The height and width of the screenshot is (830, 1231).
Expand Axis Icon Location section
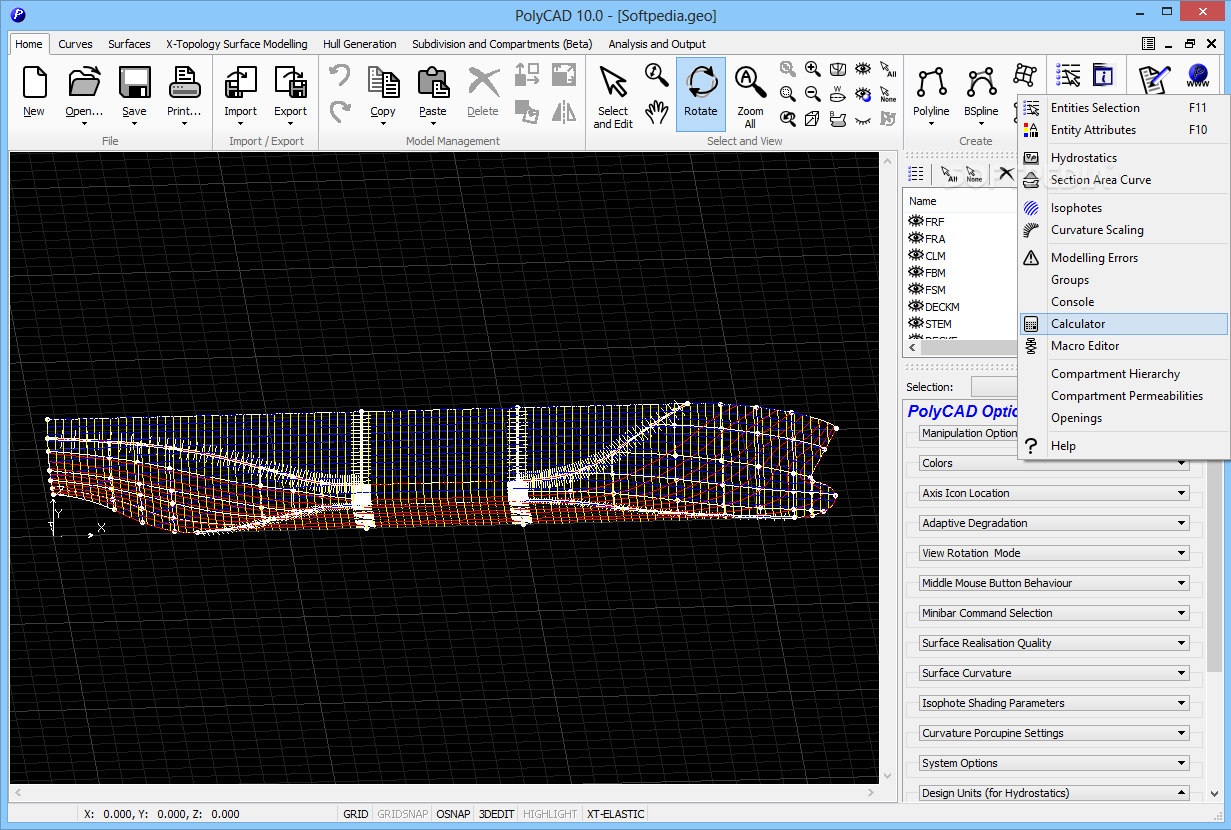pyautogui.click(x=1054, y=493)
